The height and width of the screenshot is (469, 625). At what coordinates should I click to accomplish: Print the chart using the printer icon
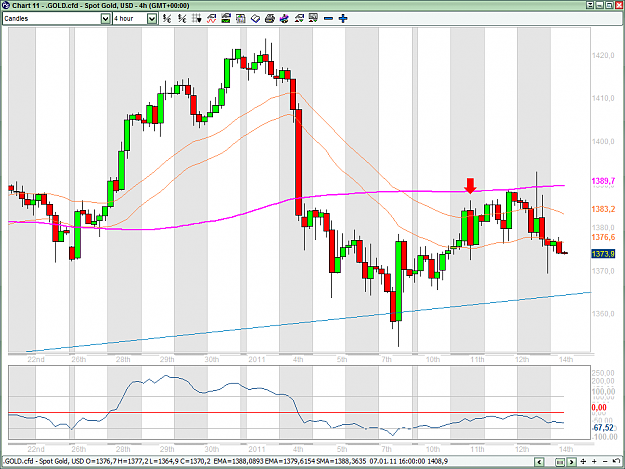click(x=270, y=18)
